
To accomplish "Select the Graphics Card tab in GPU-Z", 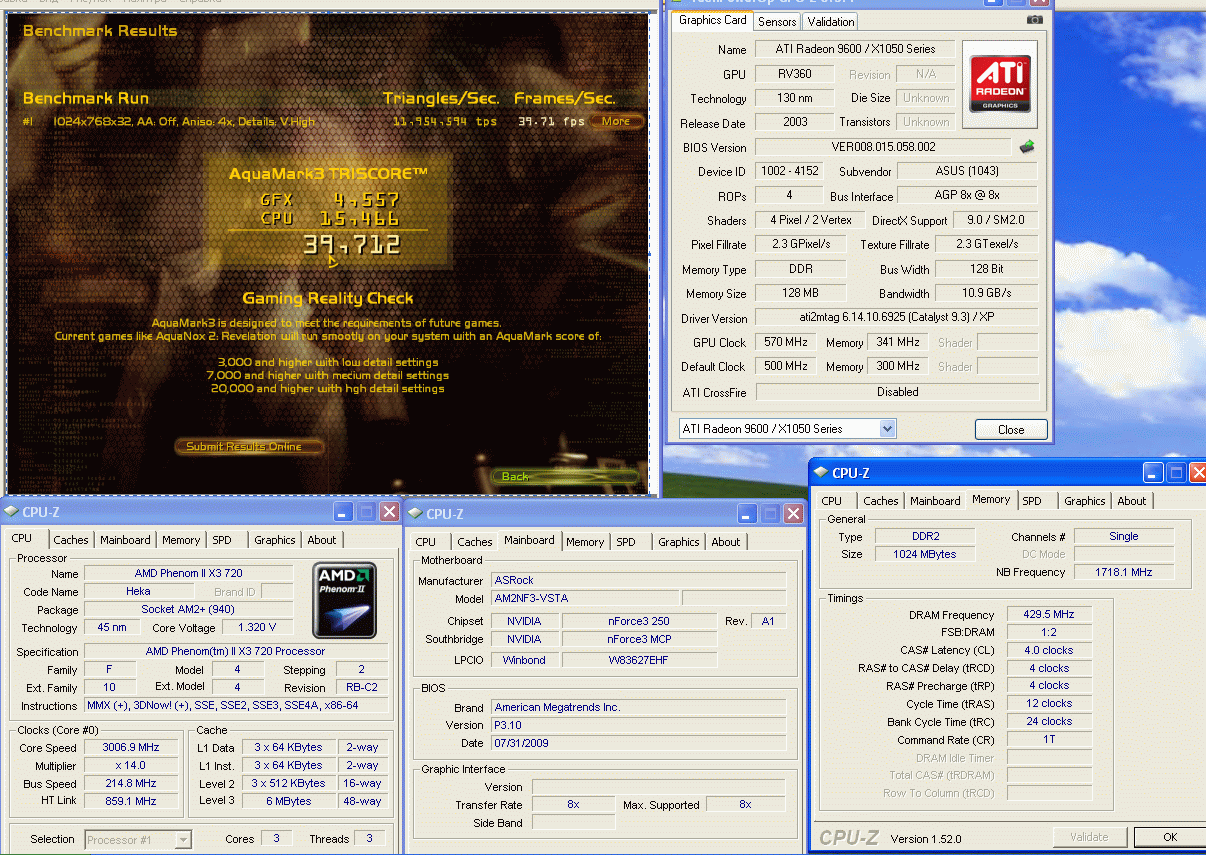I will tap(713, 20).
